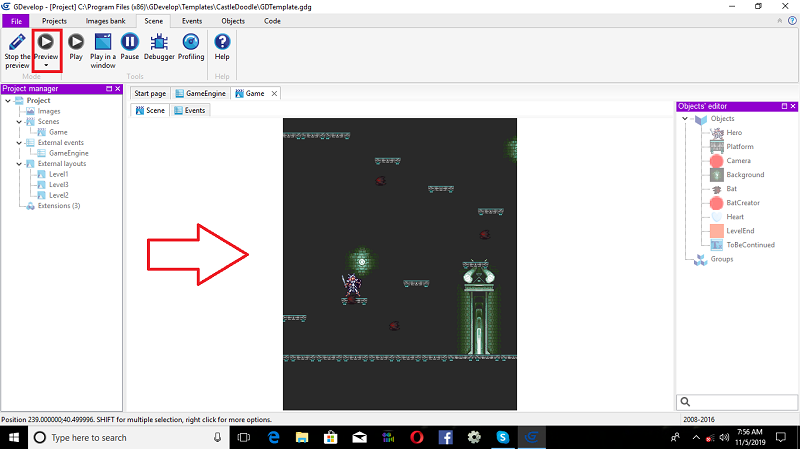Select the Game scene tree item
Screen dimensions: 800x449
(58, 132)
